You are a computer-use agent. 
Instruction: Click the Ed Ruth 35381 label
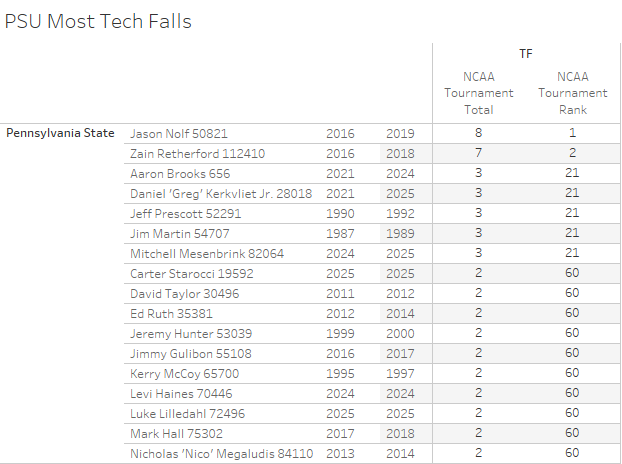171,313
